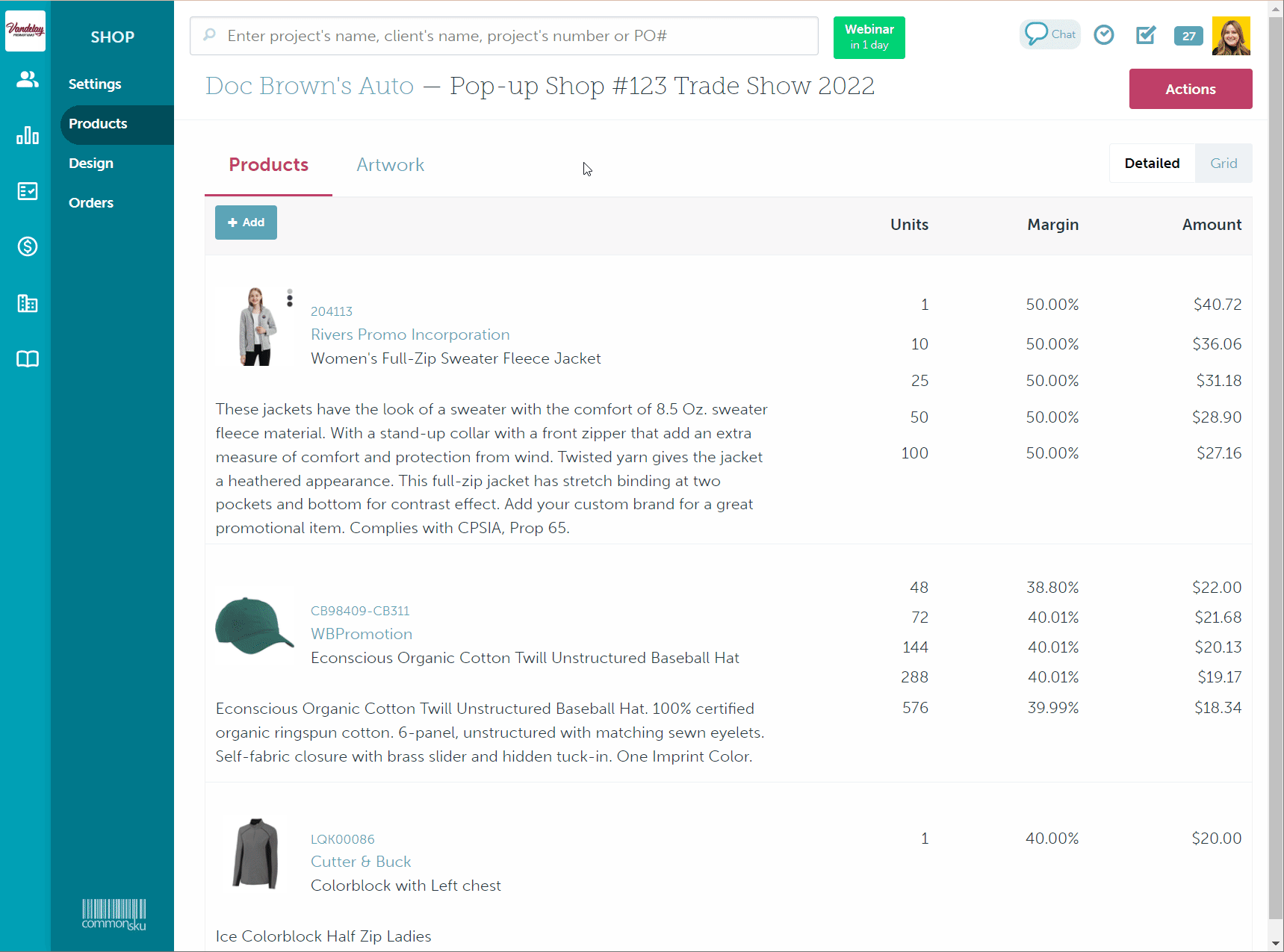Switch to the Artwork tab

click(x=390, y=165)
